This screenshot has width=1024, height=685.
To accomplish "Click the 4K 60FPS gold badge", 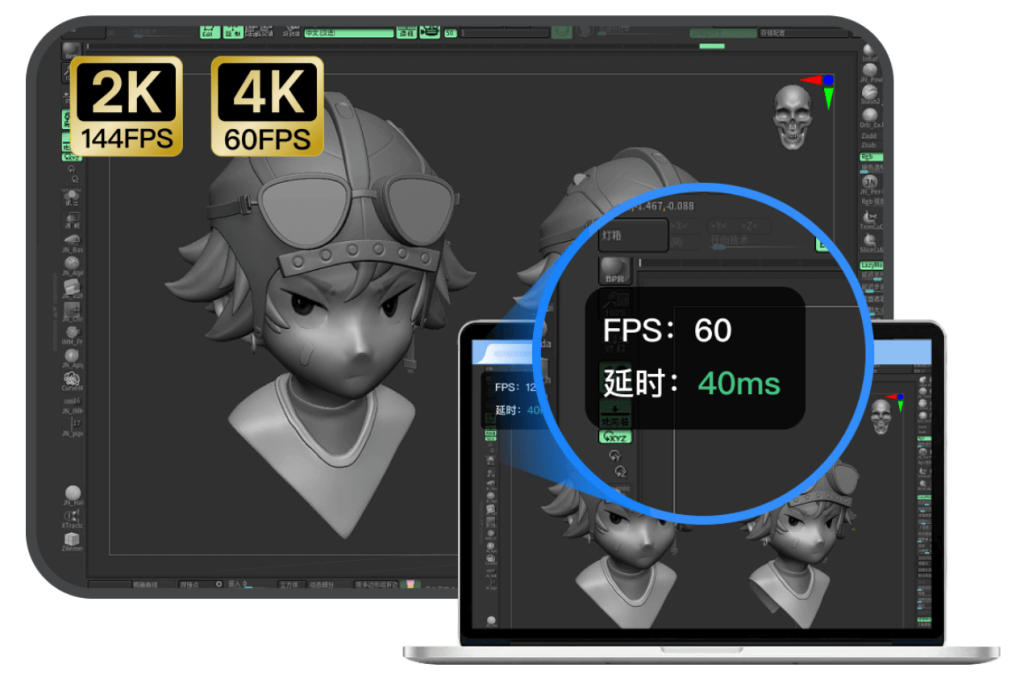I will (267, 106).
